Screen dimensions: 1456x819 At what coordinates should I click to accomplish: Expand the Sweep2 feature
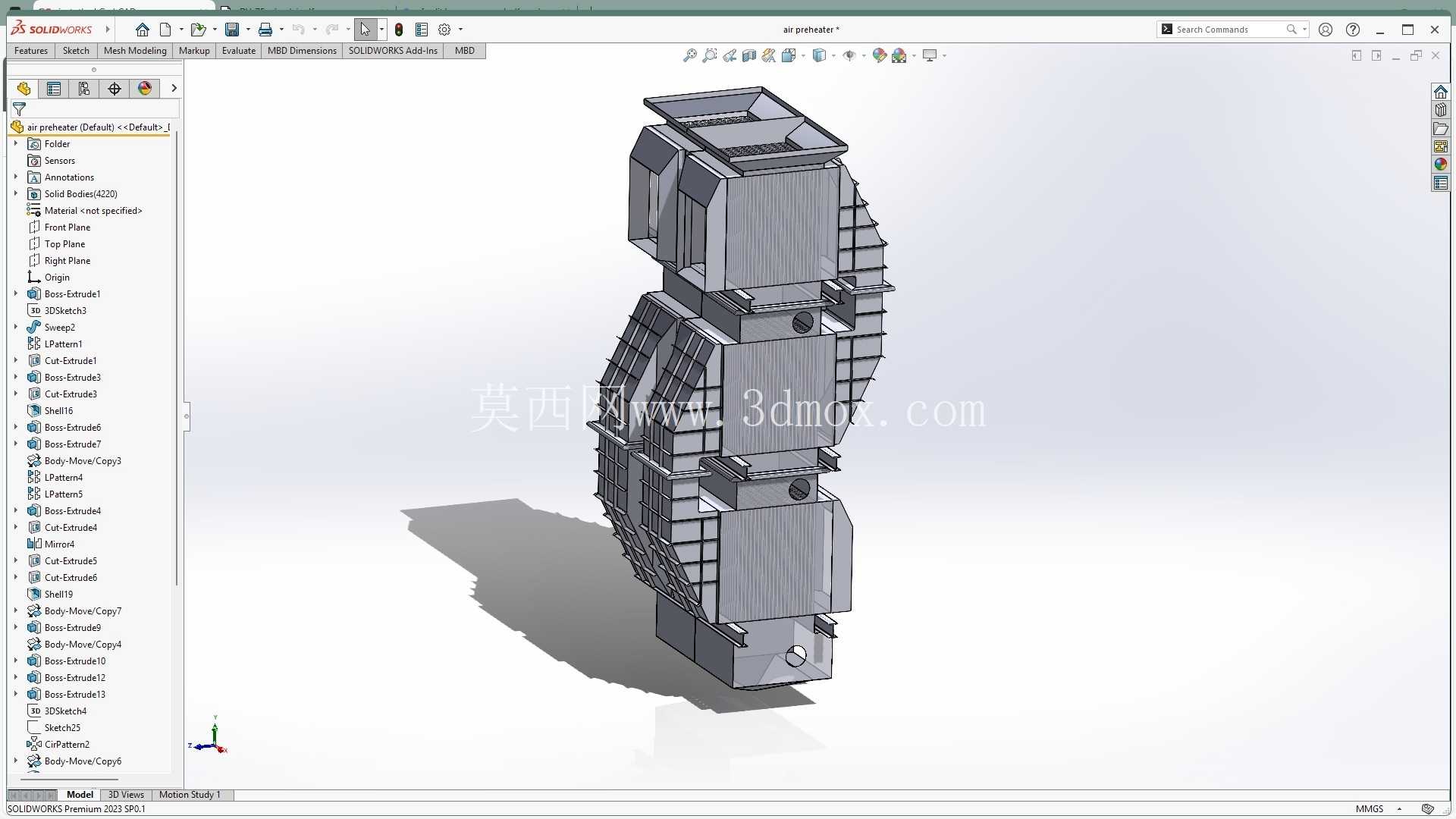tap(15, 327)
